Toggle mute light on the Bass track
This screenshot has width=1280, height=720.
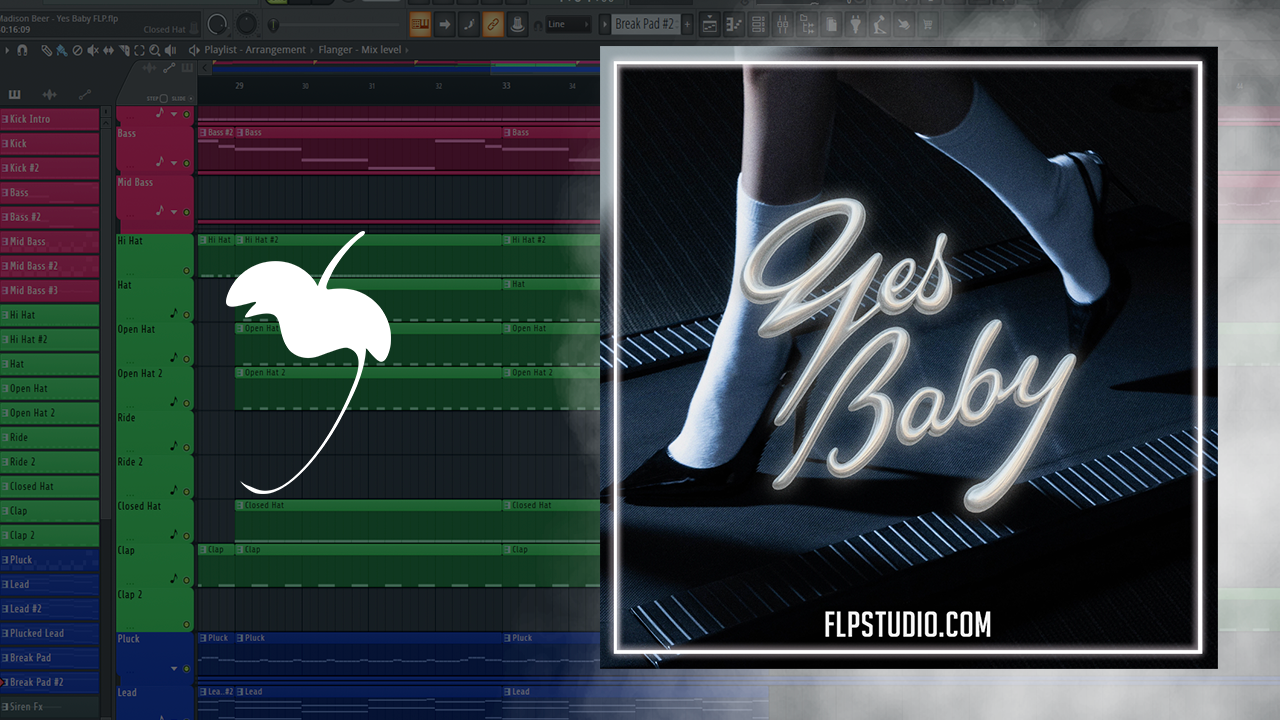(186, 162)
